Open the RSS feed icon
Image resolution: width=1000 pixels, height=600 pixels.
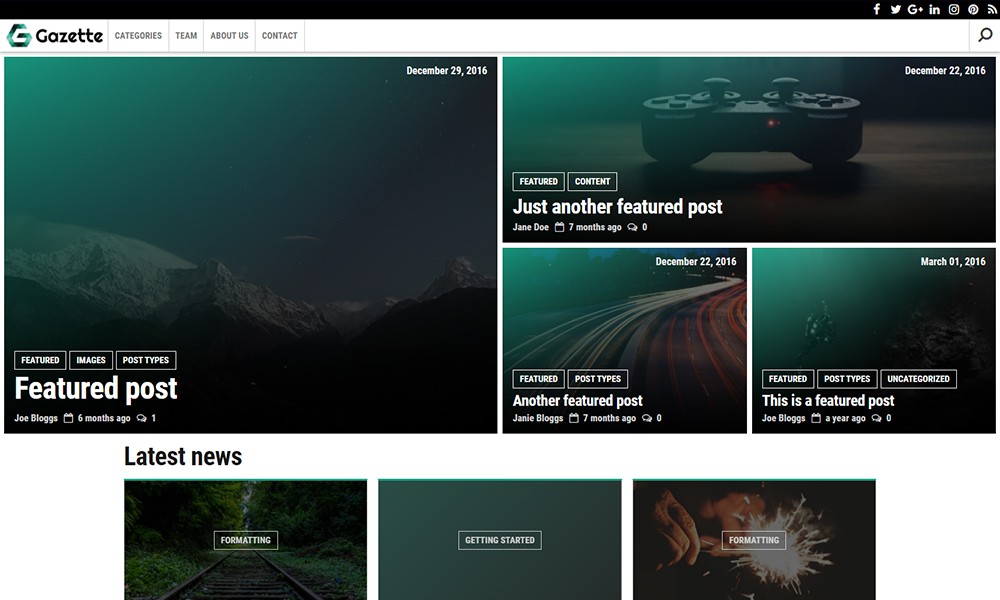992,9
